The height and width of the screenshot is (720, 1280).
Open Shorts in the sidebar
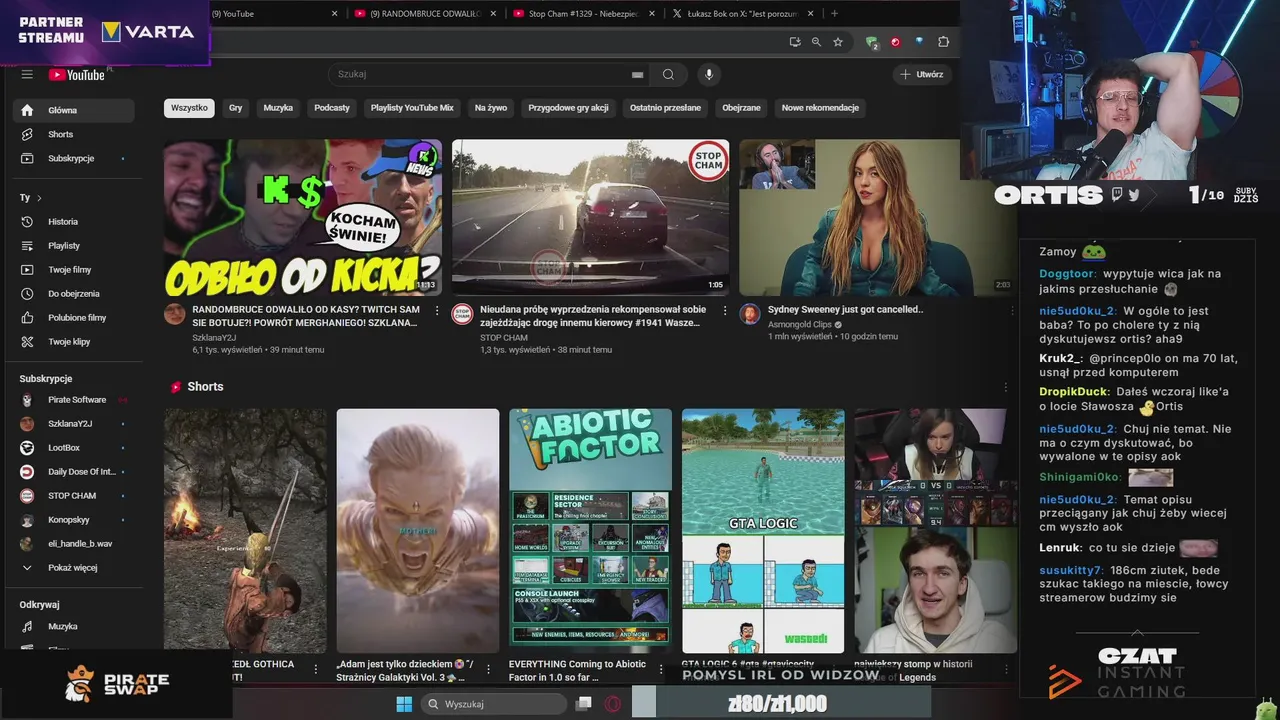tap(74, 134)
